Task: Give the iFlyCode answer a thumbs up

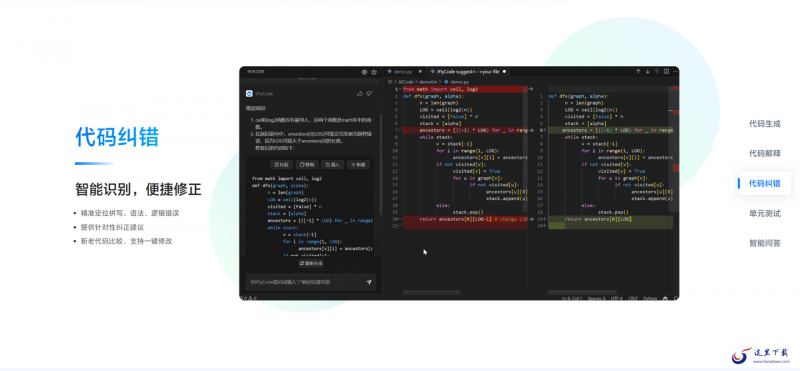Action: (360, 93)
